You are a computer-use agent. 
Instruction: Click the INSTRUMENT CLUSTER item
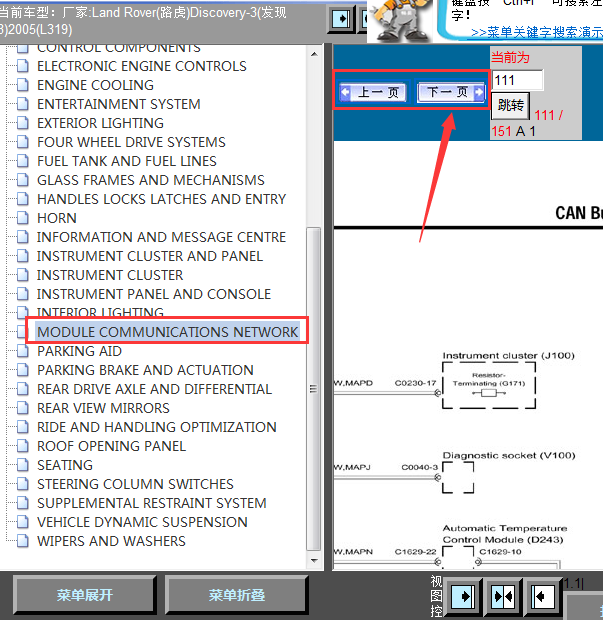click(110, 275)
